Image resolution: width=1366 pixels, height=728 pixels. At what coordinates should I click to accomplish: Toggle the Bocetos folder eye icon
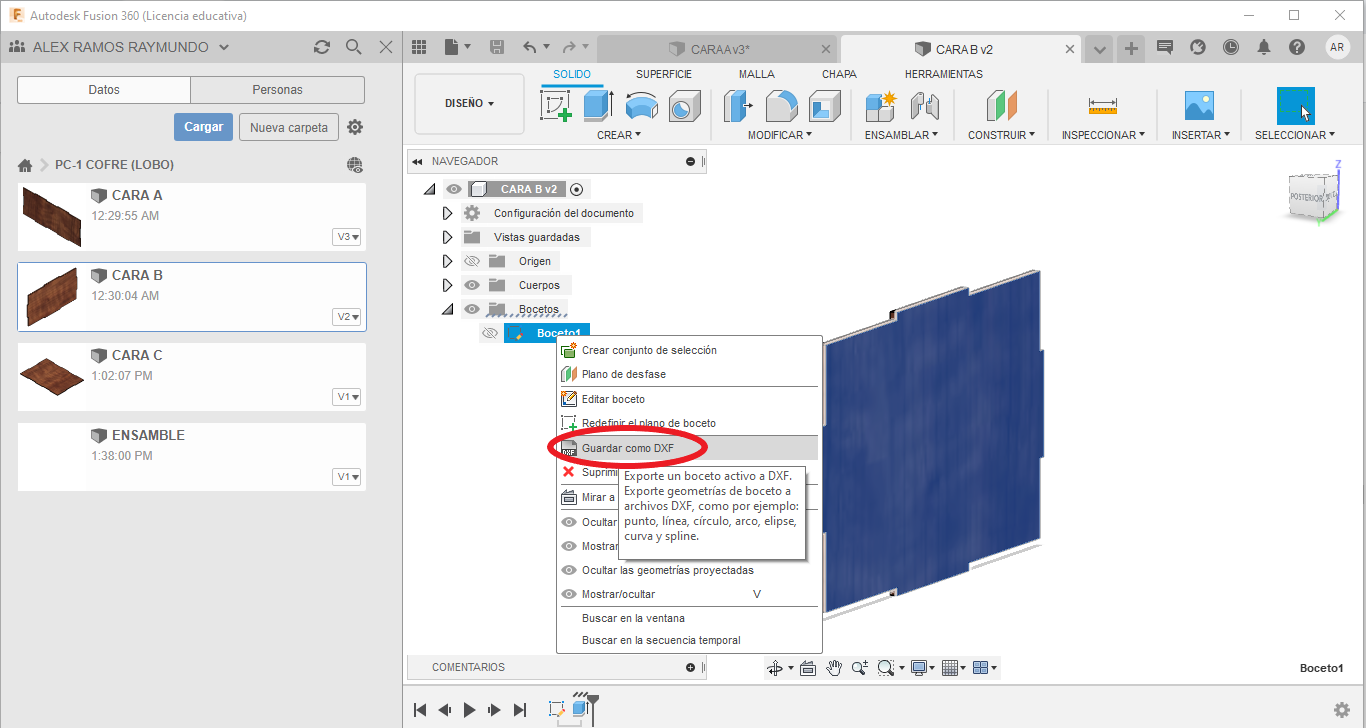pyautogui.click(x=473, y=309)
